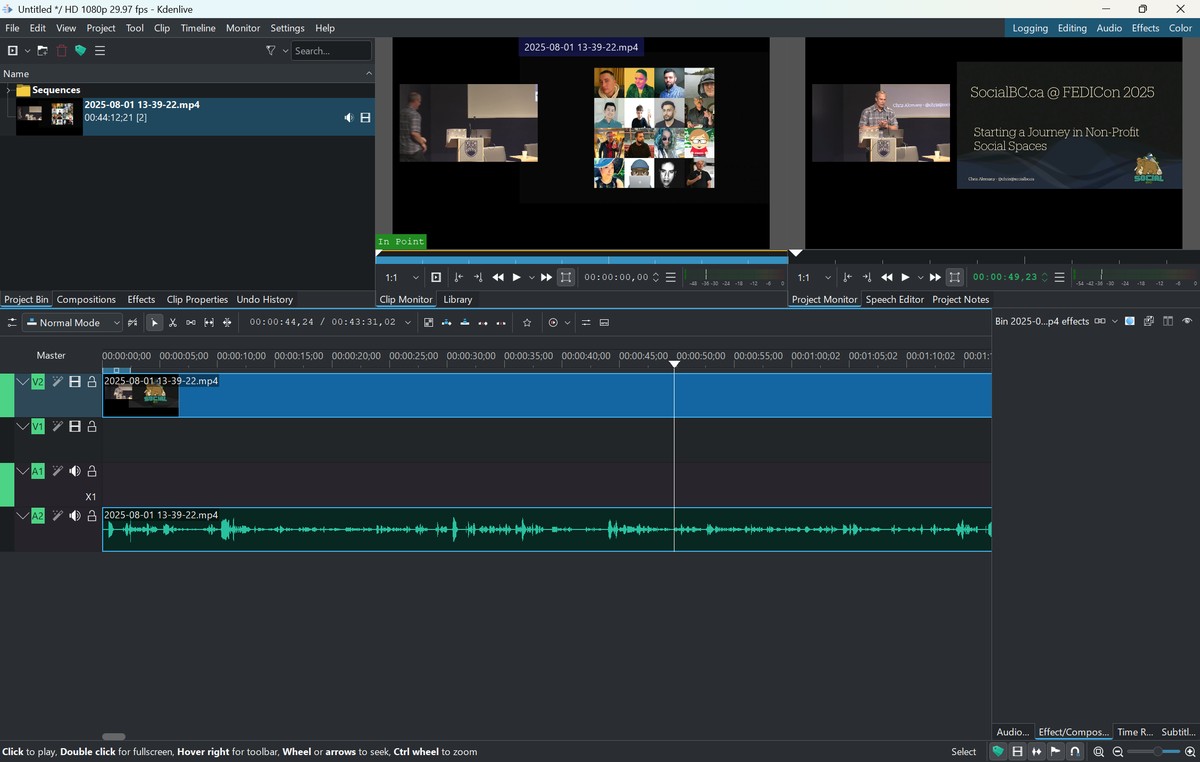Click the Set Zone In icon in Clip Monitor
The image size is (1200, 762).
tap(458, 278)
